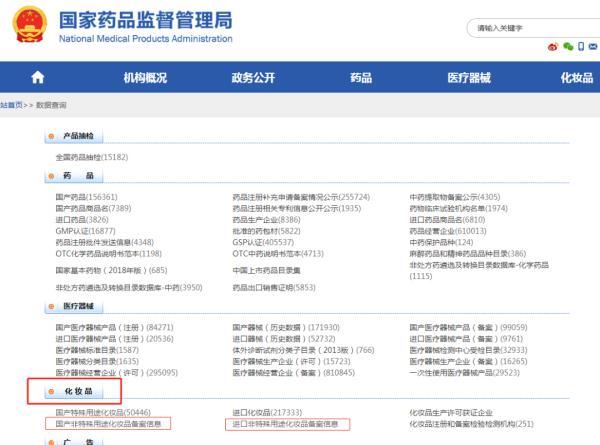Open 化妆品 navigation menu

coord(577,78)
